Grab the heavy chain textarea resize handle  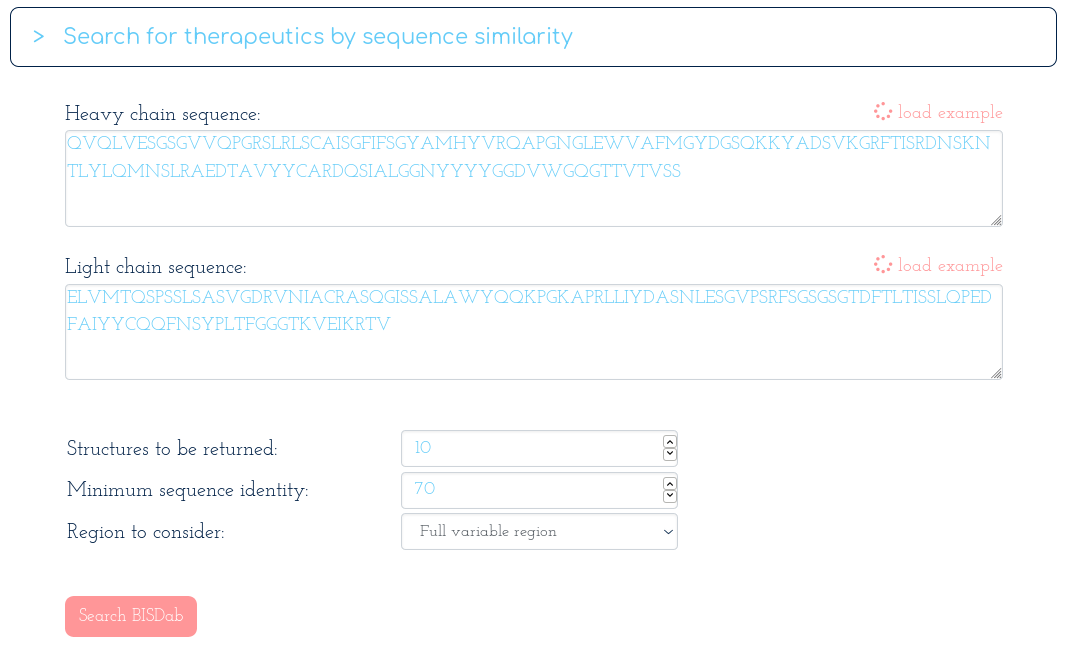click(x=996, y=220)
